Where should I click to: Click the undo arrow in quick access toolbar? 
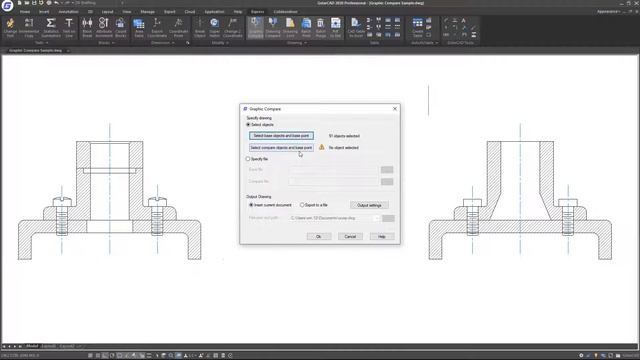pyautogui.click(x=56, y=3)
